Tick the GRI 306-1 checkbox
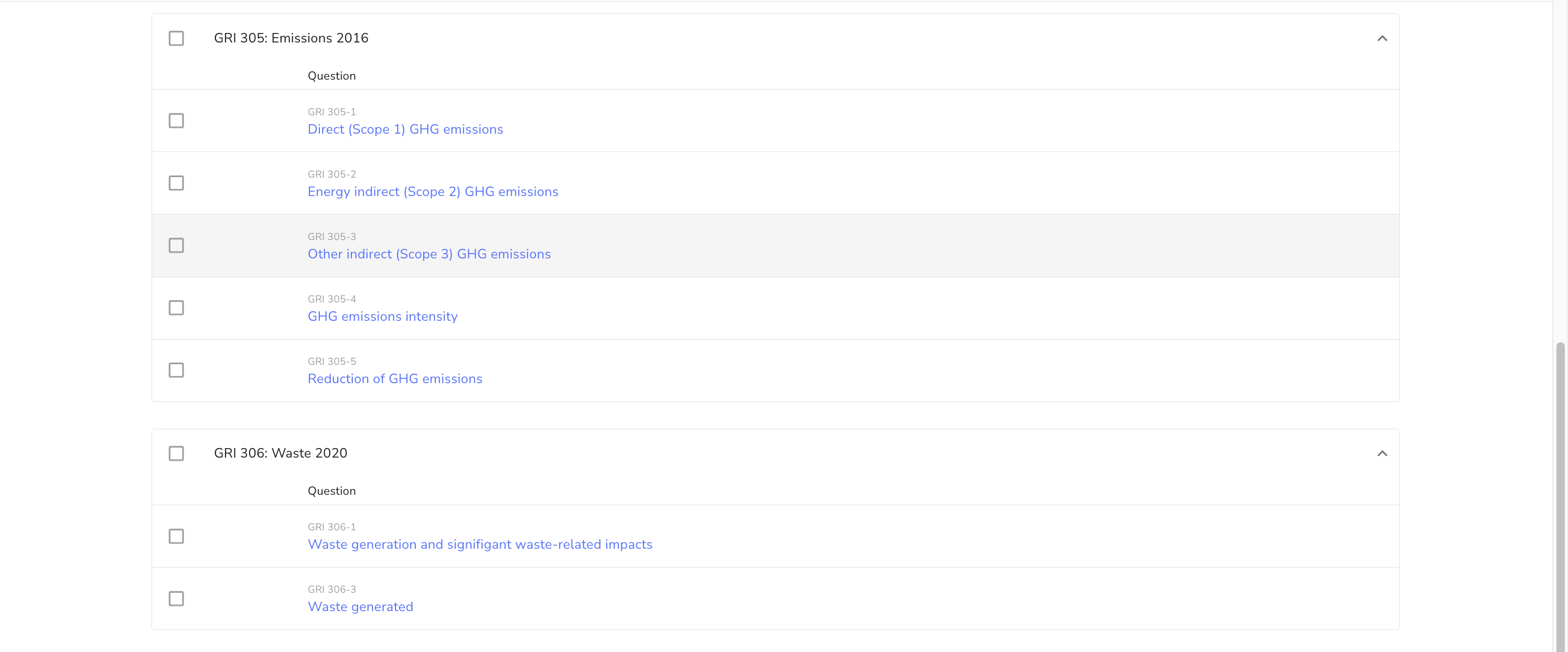Screen dimensions: 1568x652 coord(176,536)
